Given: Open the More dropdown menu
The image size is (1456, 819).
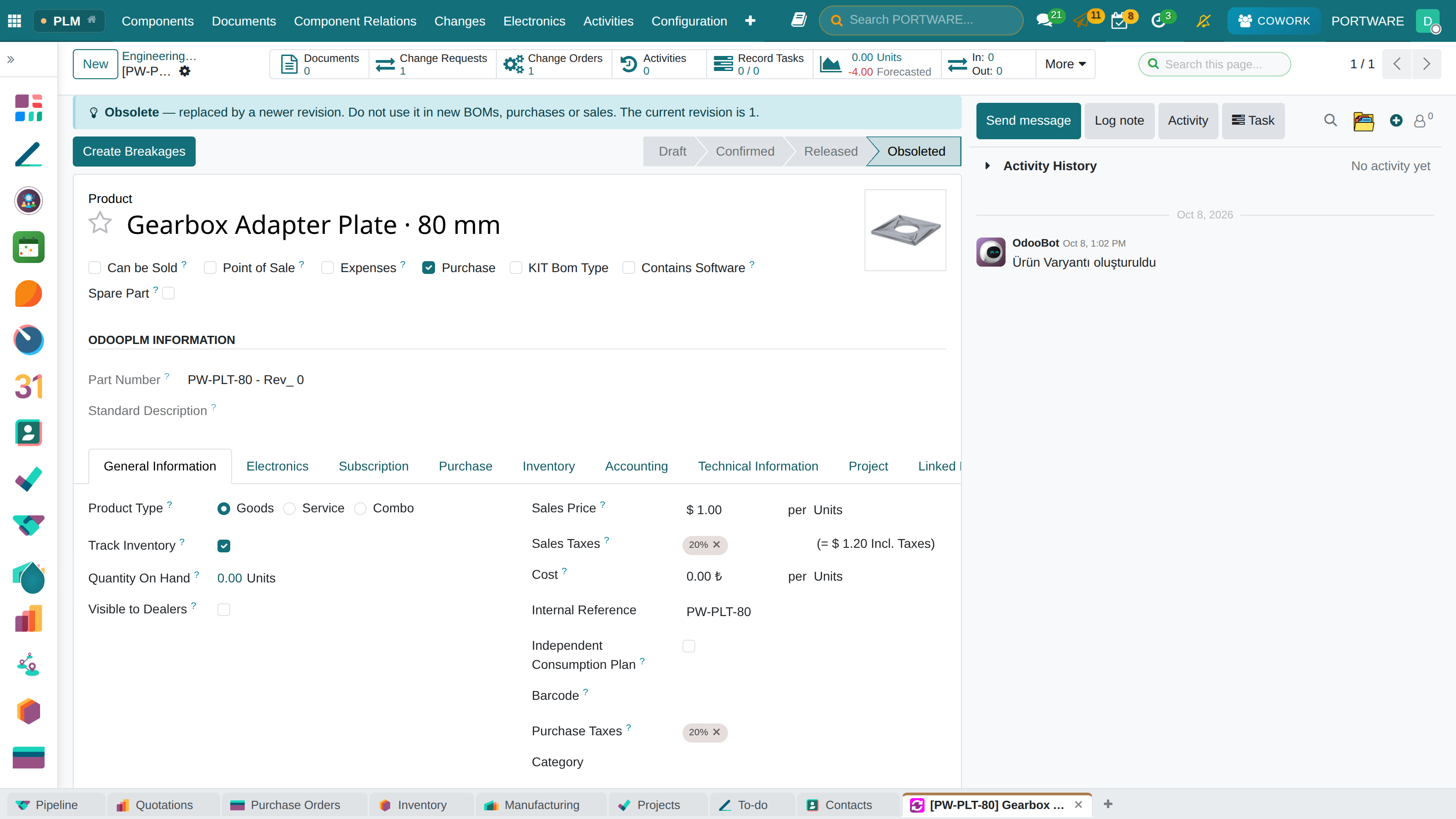Looking at the screenshot, I should point(1065,64).
